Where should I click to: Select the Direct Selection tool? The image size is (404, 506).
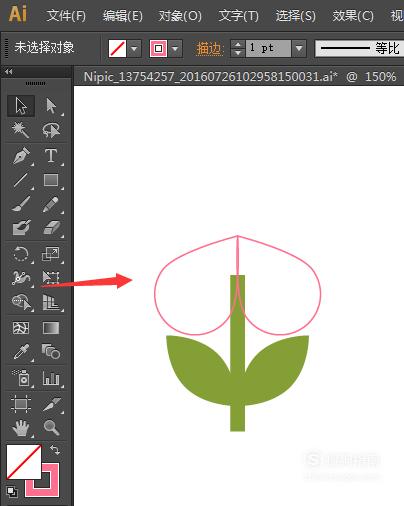51,106
